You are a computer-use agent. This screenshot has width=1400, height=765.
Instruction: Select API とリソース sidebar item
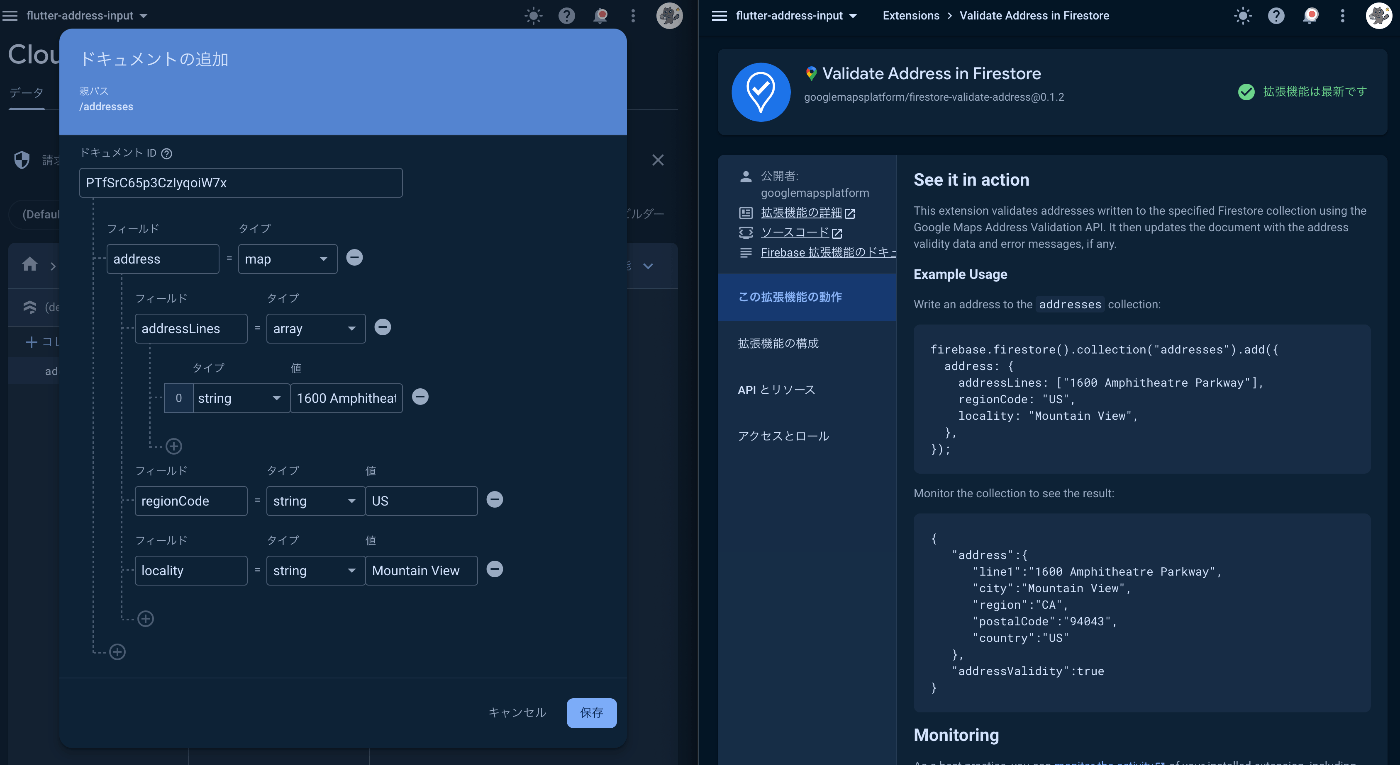[x=807, y=390]
